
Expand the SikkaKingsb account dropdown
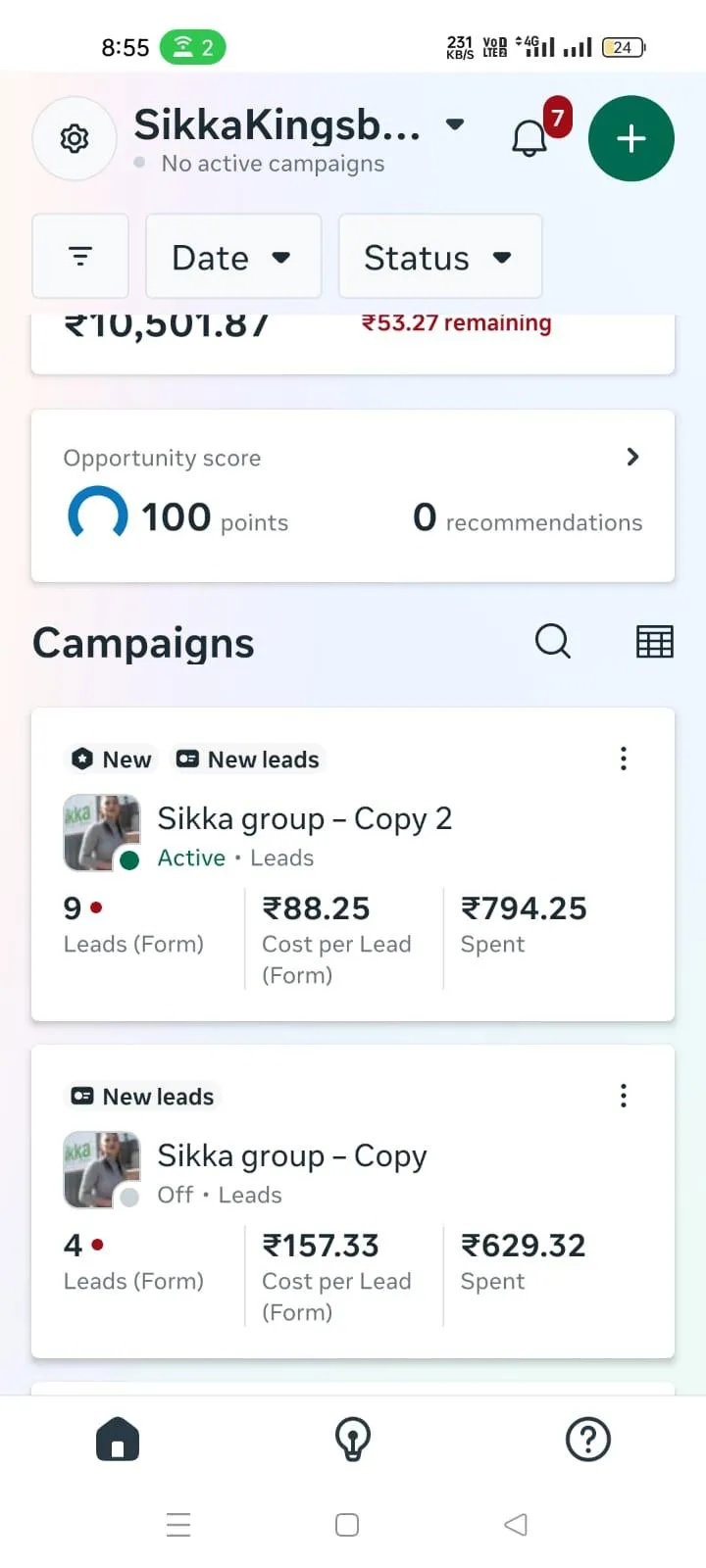[x=454, y=124]
